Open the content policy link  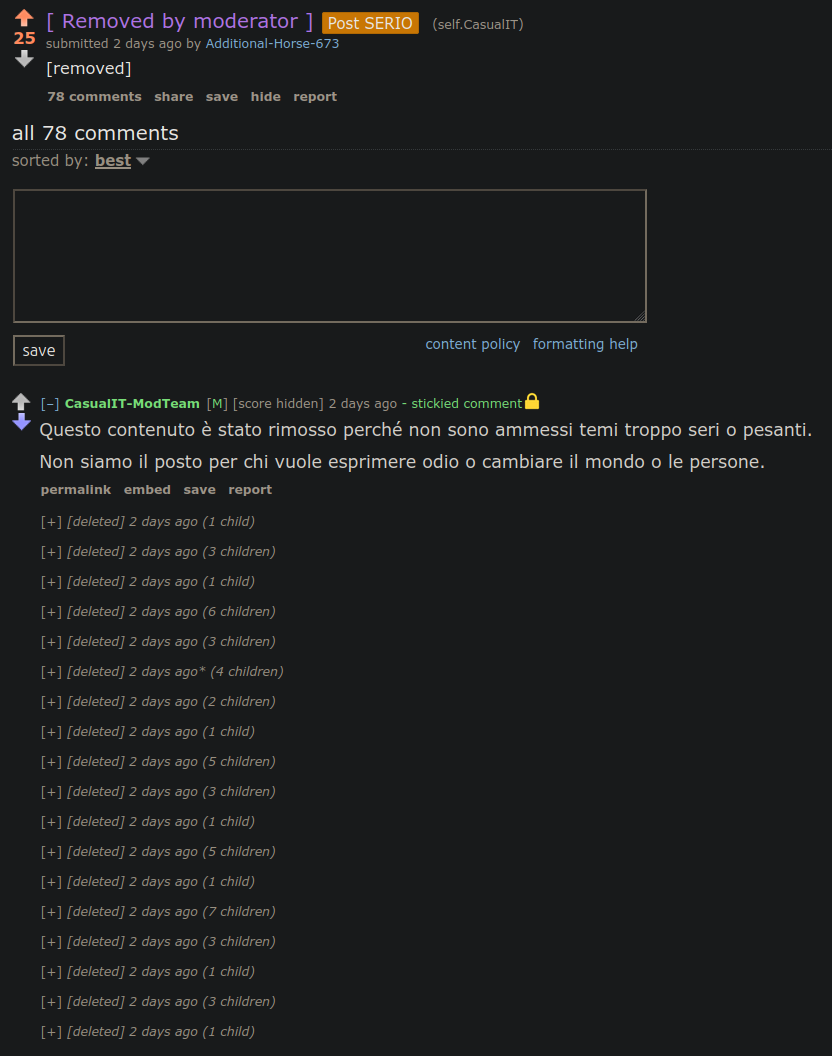(x=472, y=344)
